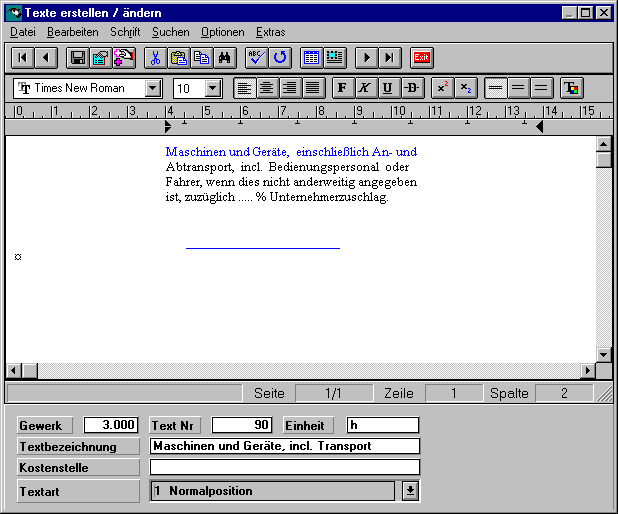The width and height of the screenshot is (618, 514).
Task: Click the binoculars Find icon
Action: pos(225,58)
